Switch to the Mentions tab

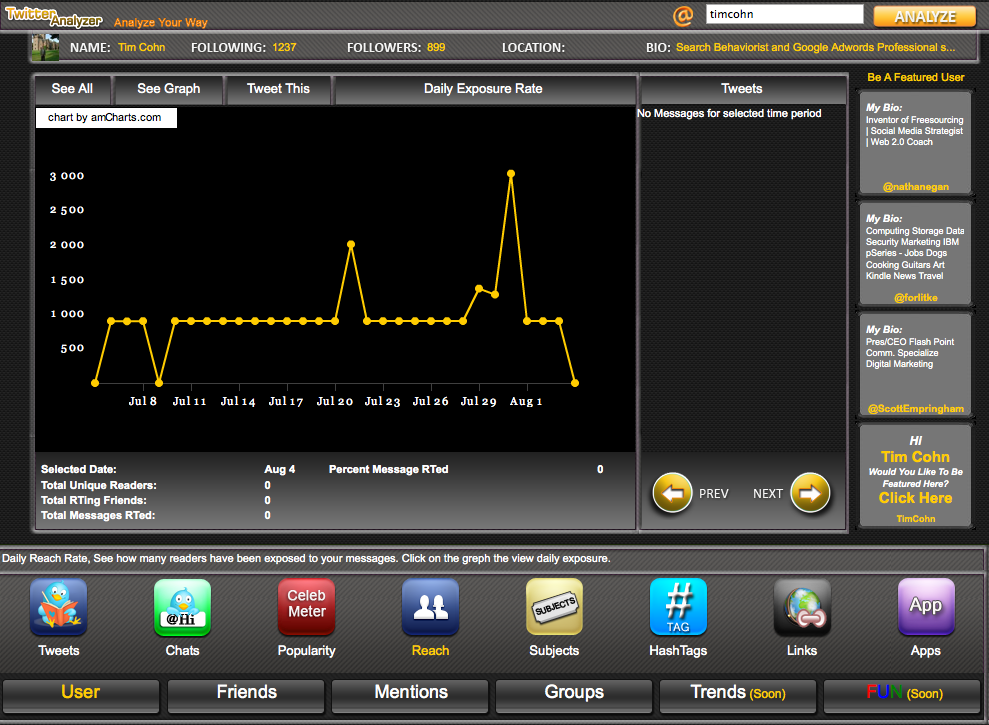pyautogui.click(x=410, y=693)
